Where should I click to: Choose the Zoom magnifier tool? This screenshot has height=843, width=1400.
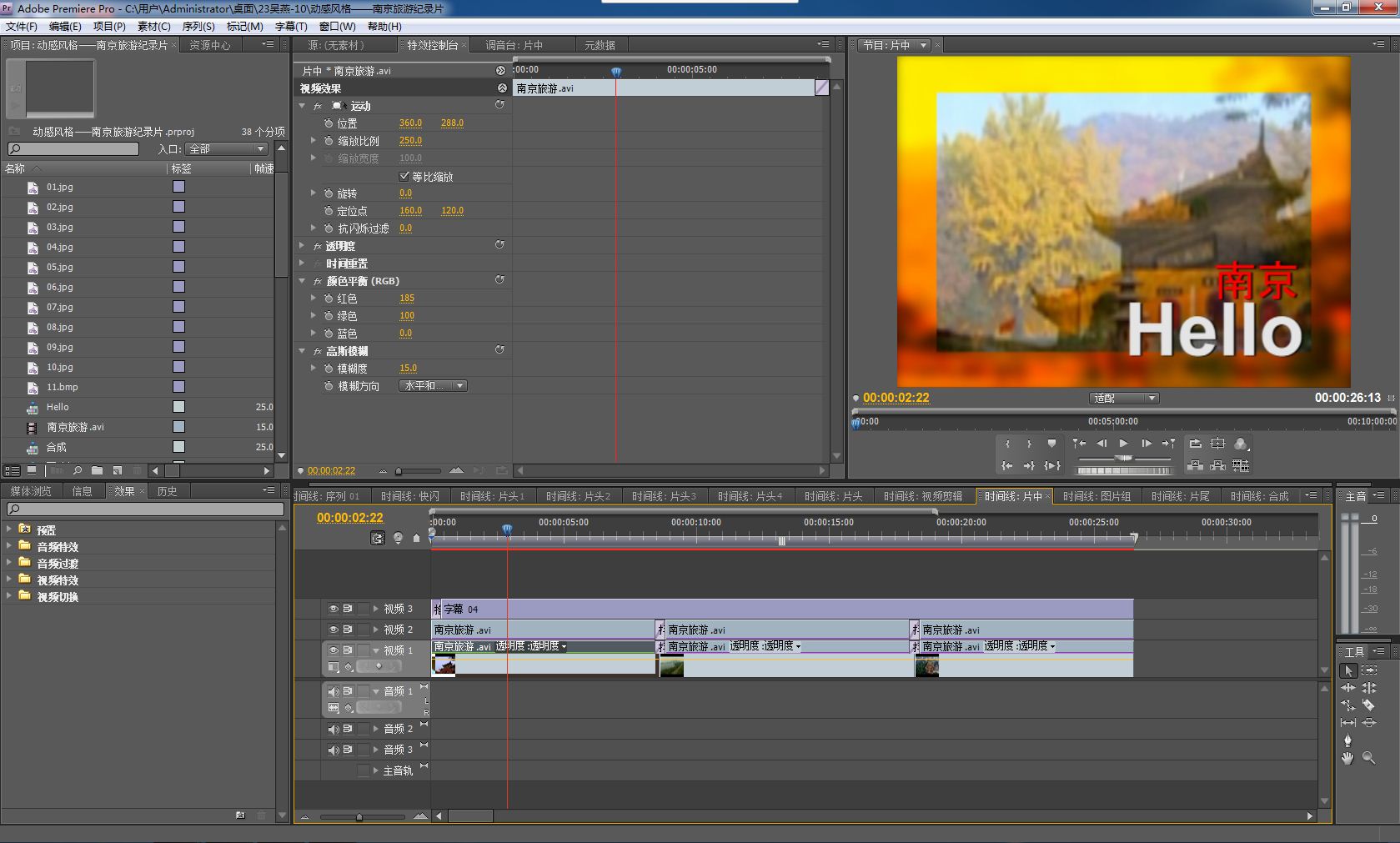(1368, 758)
